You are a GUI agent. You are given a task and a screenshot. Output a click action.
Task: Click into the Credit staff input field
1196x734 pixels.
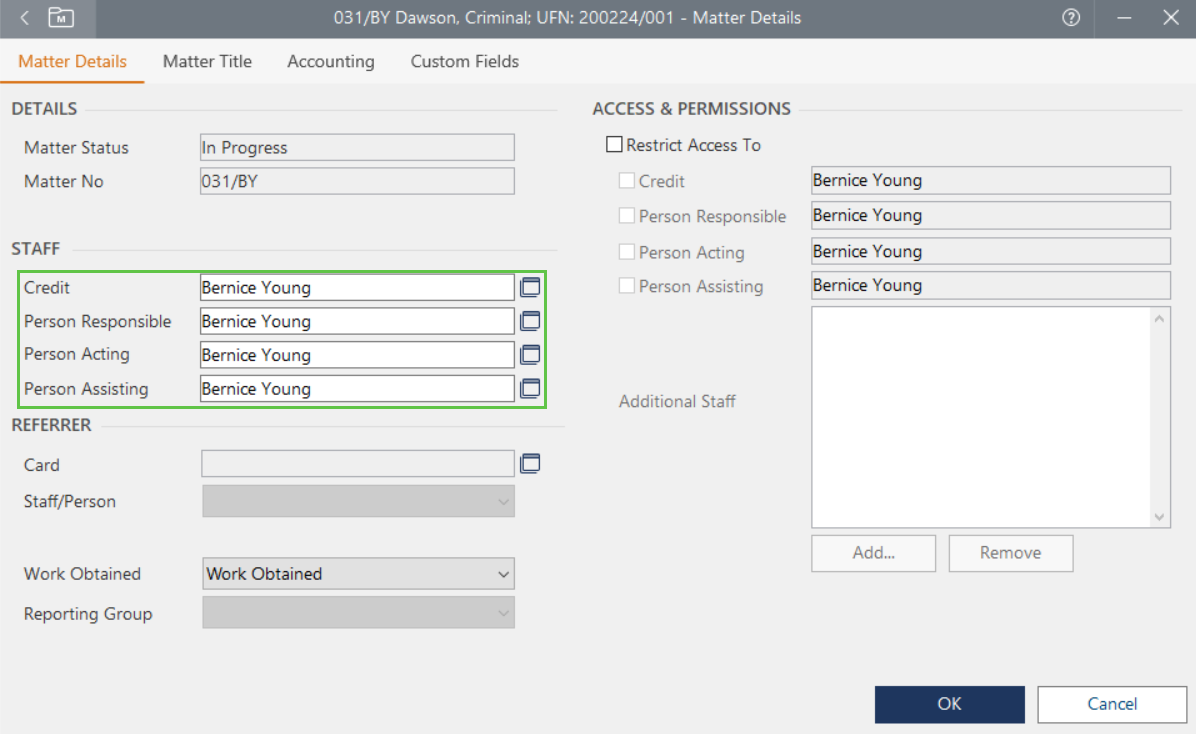point(356,288)
